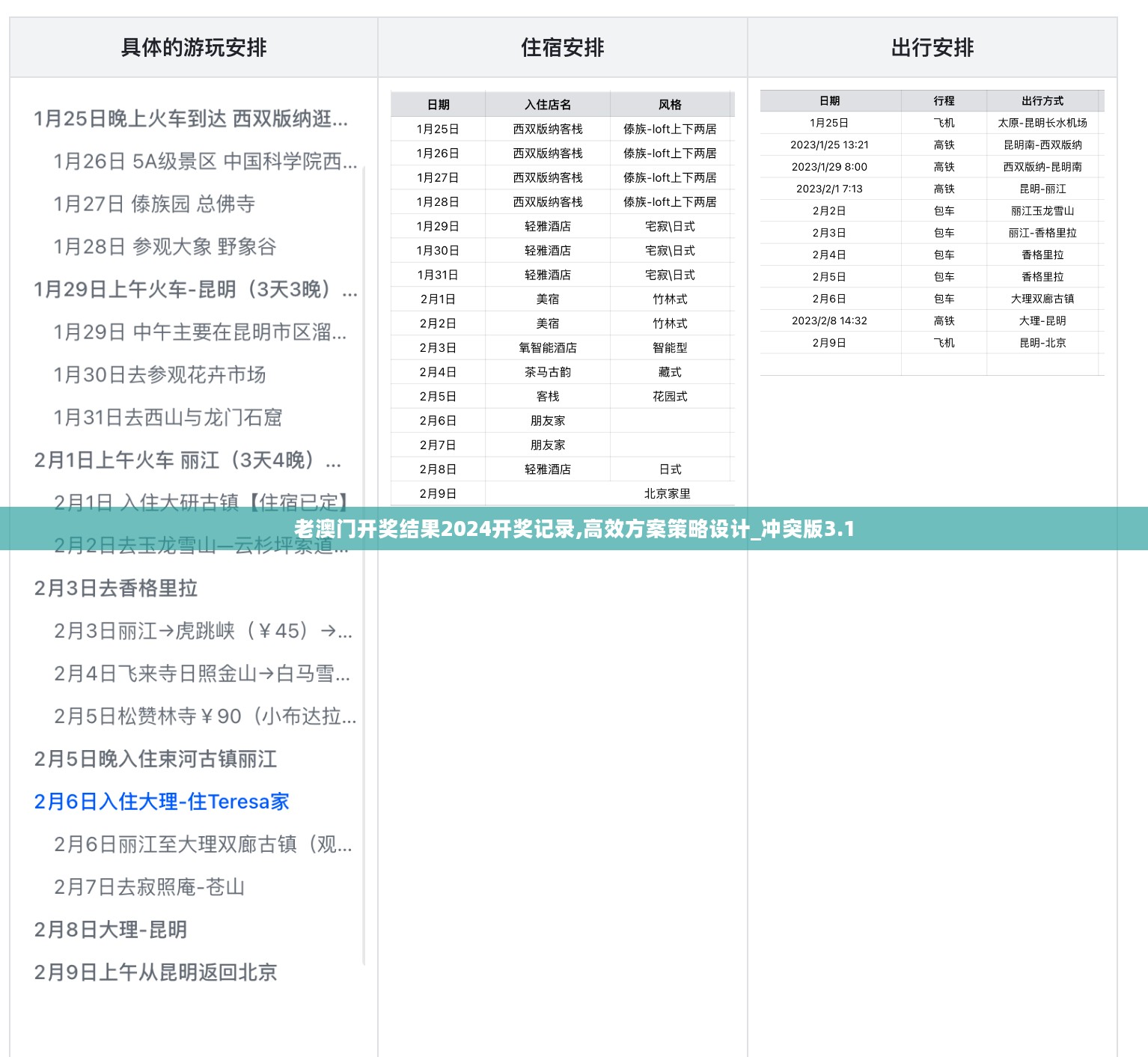Click date cell 2023/2/1 7:13
The image size is (1148, 1057).
pyautogui.click(x=829, y=189)
